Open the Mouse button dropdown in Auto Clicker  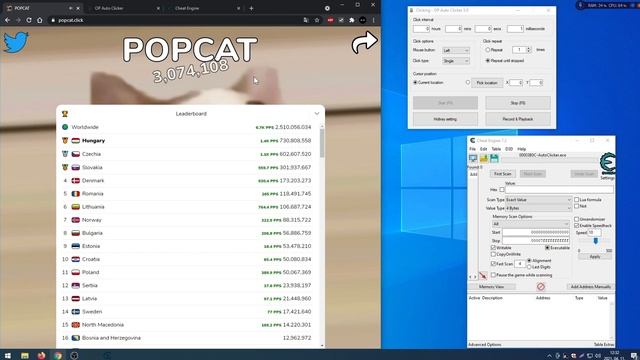(456, 50)
